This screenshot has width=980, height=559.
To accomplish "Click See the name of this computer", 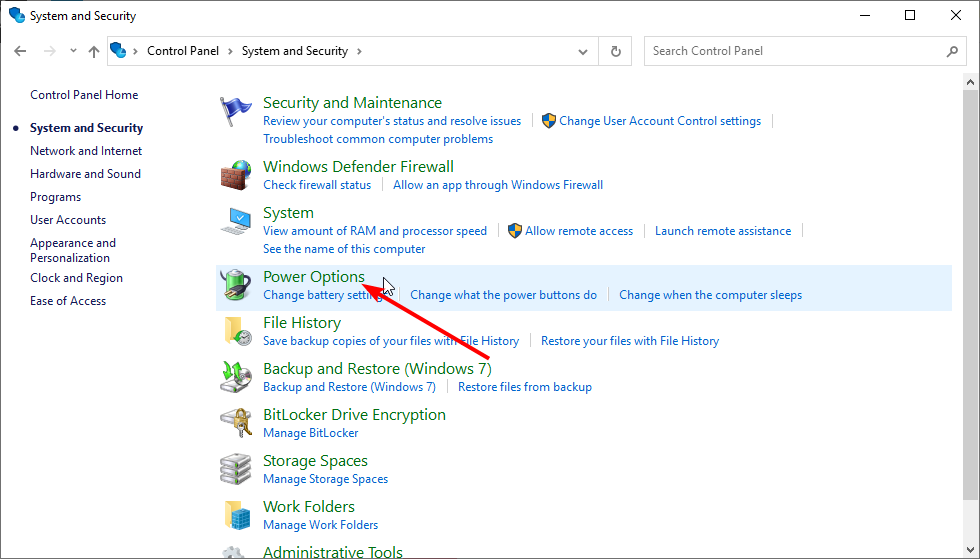I will tap(344, 249).
